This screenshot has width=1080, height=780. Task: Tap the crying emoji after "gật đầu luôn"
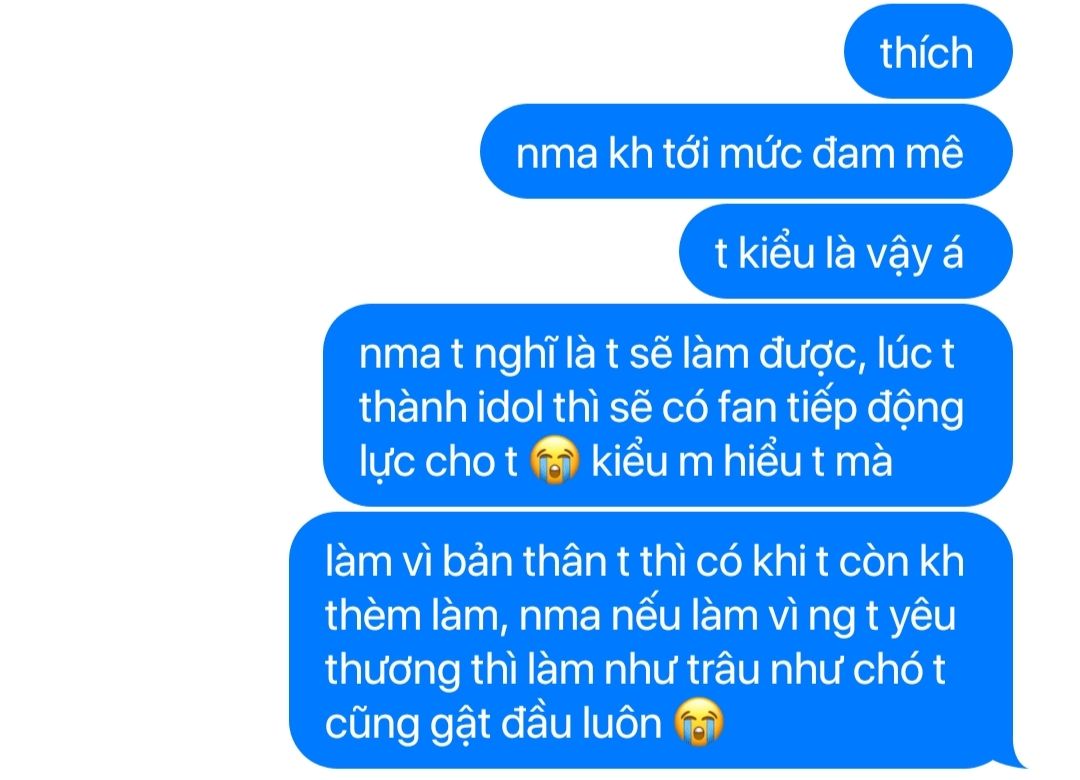pos(698,721)
